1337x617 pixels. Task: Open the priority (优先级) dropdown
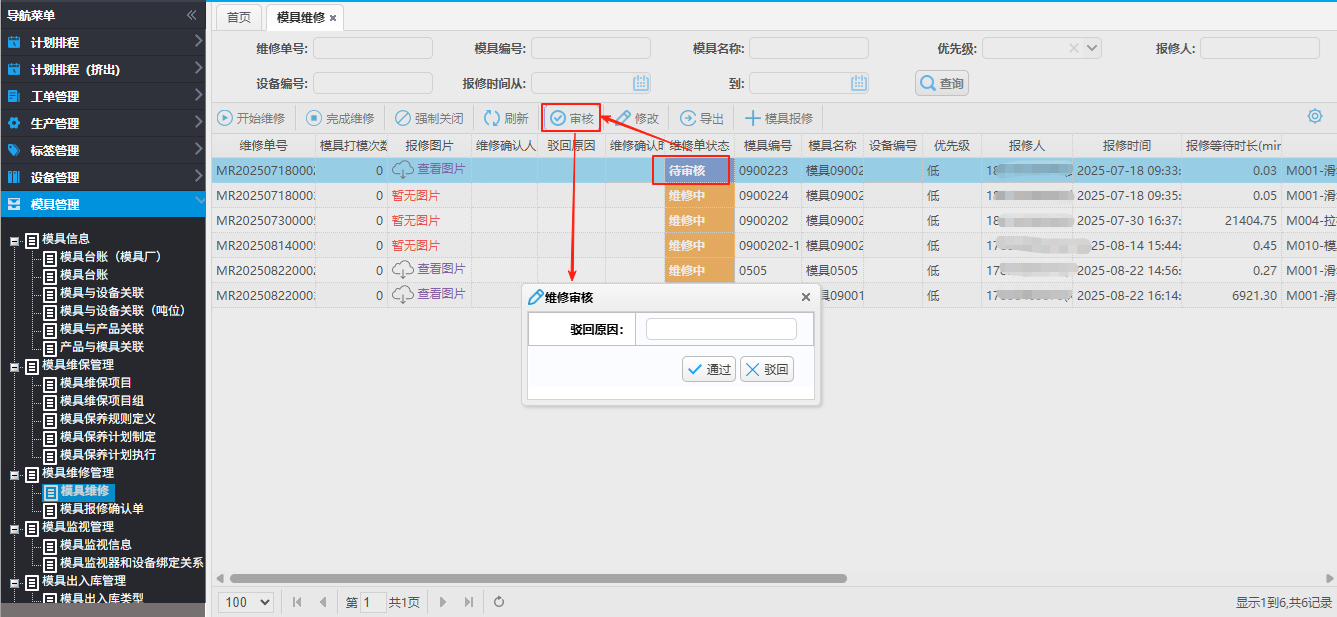[x=1092, y=48]
